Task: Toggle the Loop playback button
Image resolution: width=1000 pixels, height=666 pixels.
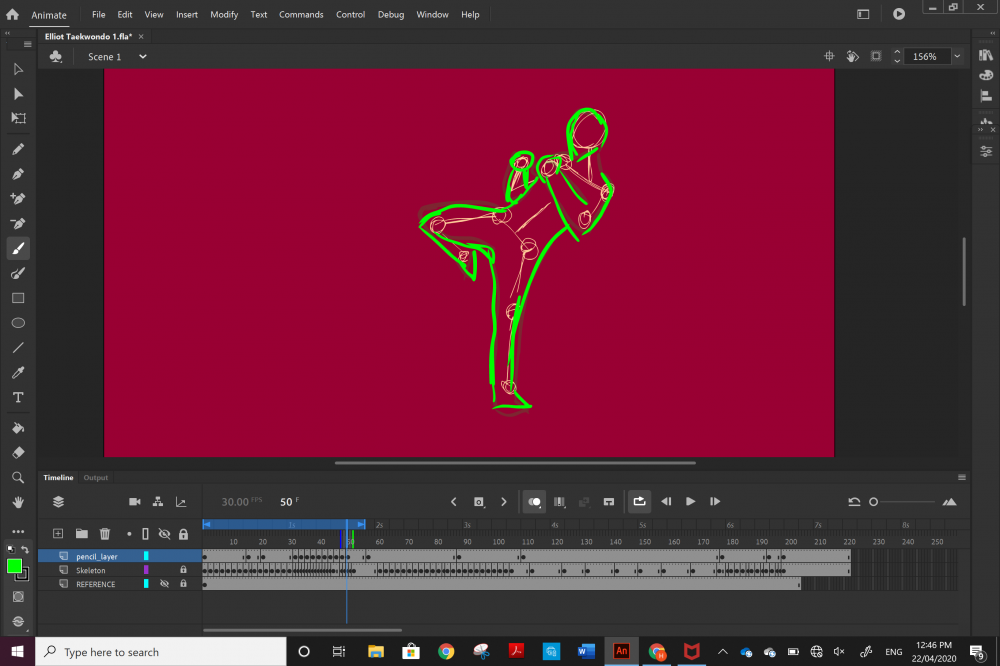Action: click(x=639, y=502)
